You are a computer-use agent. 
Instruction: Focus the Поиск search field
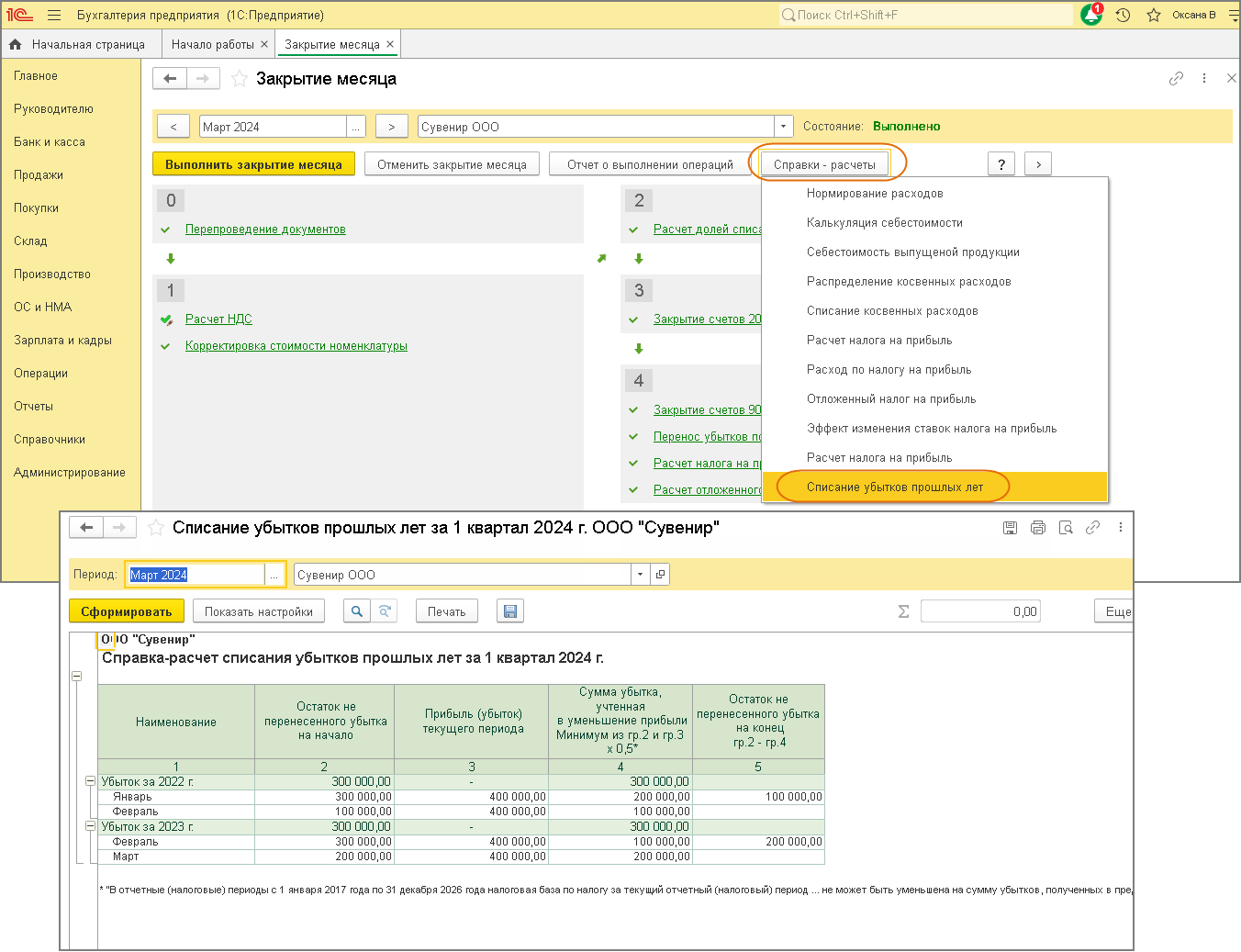tap(925, 15)
